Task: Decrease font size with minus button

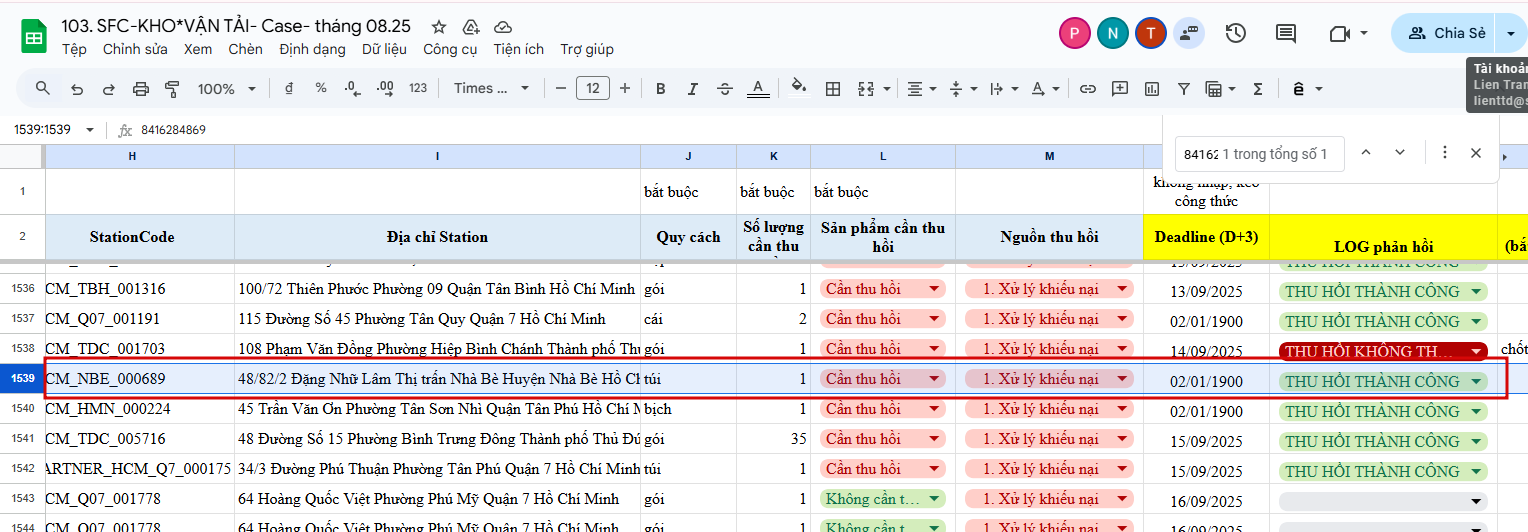Action: coord(560,88)
